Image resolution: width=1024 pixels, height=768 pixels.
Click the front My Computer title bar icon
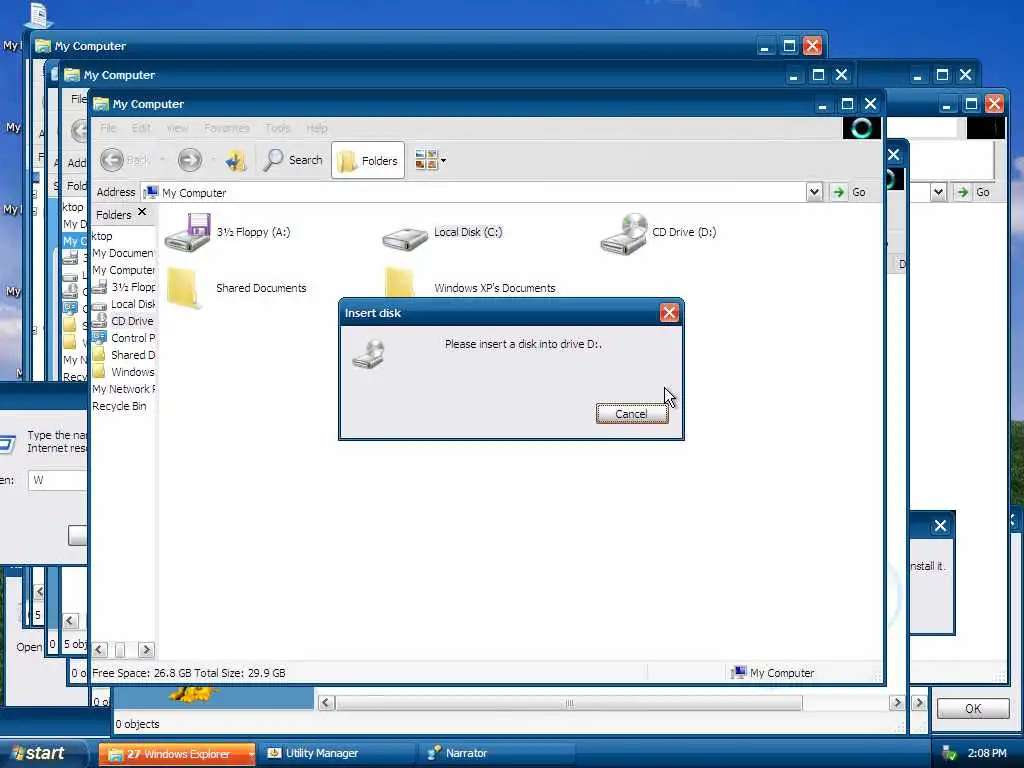(x=101, y=104)
